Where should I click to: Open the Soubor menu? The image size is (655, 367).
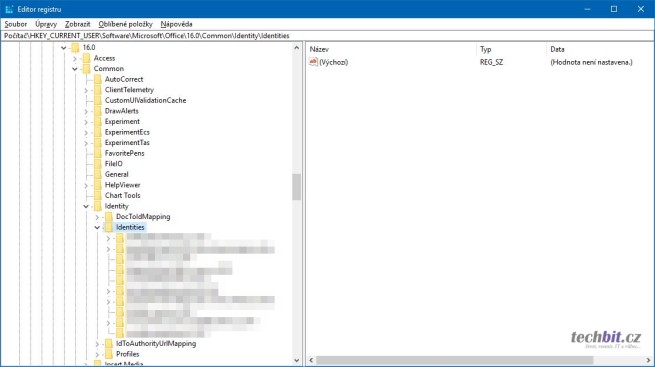click(16, 24)
